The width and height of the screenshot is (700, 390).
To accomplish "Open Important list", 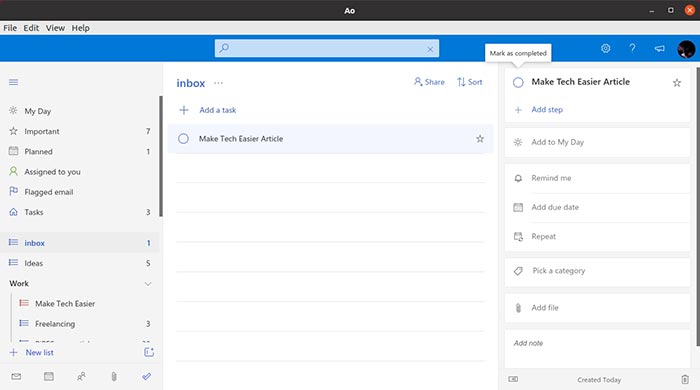I will (x=79, y=131).
